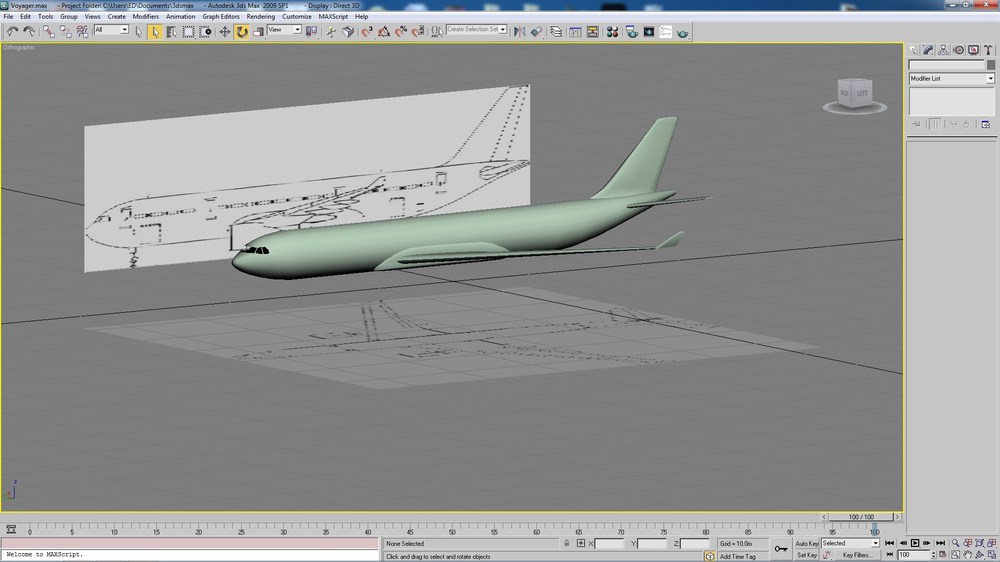Click the time slider showing 100 / 100
1000x562 pixels.
tap(861, 517)
